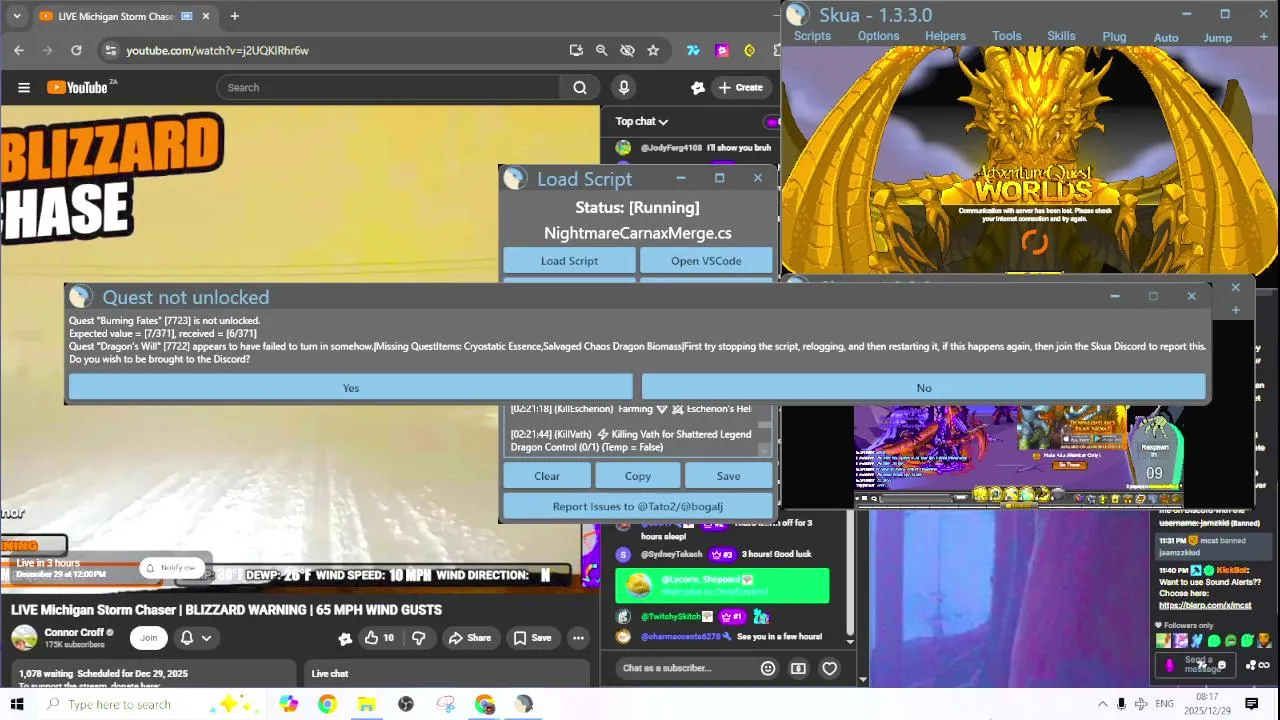Click Report Issues to @Tato2/@bogalj
Viewport: 1280px width, 720px height.
click(x=637, y=506)
